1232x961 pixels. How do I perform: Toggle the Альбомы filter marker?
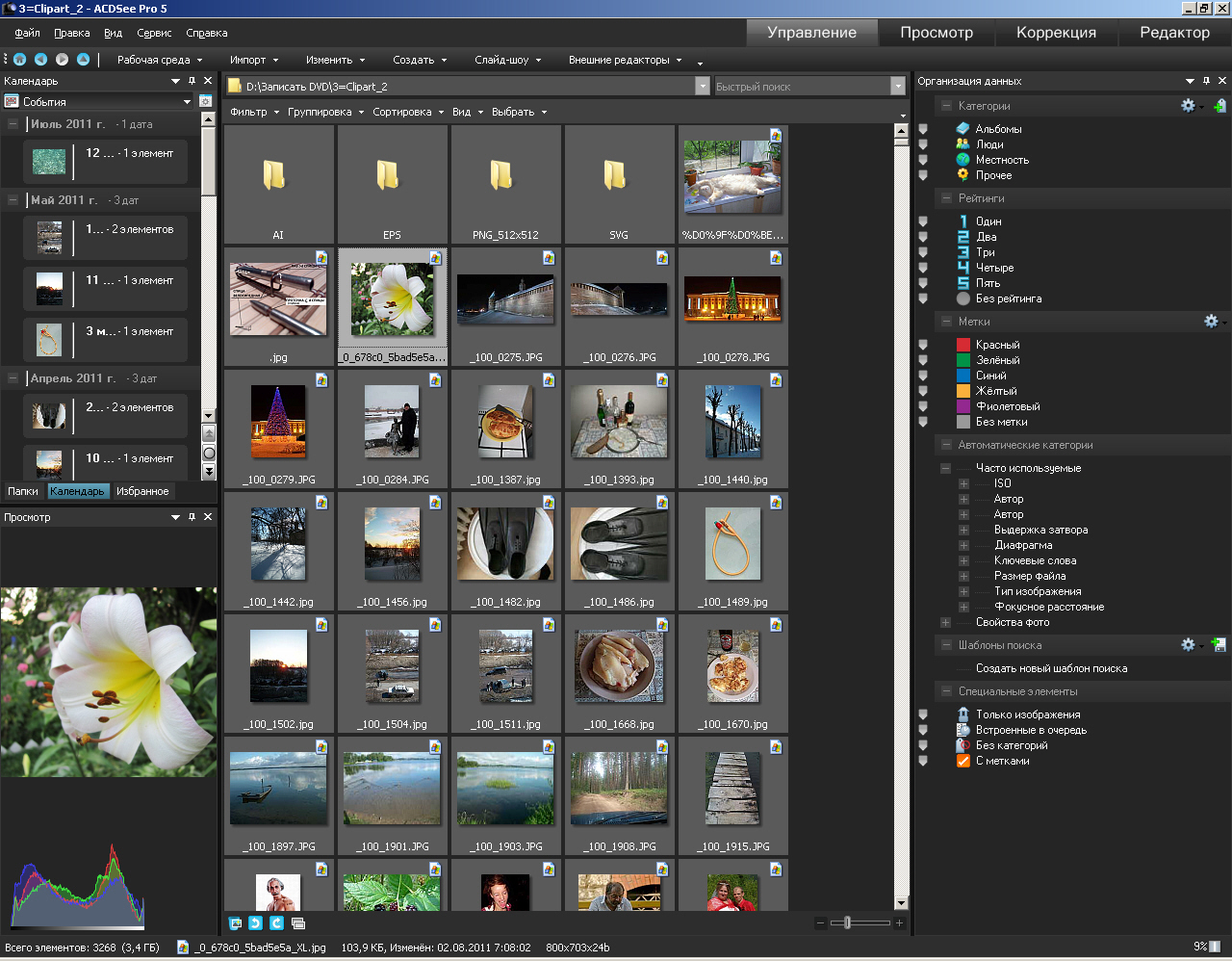tap(923, 129)
